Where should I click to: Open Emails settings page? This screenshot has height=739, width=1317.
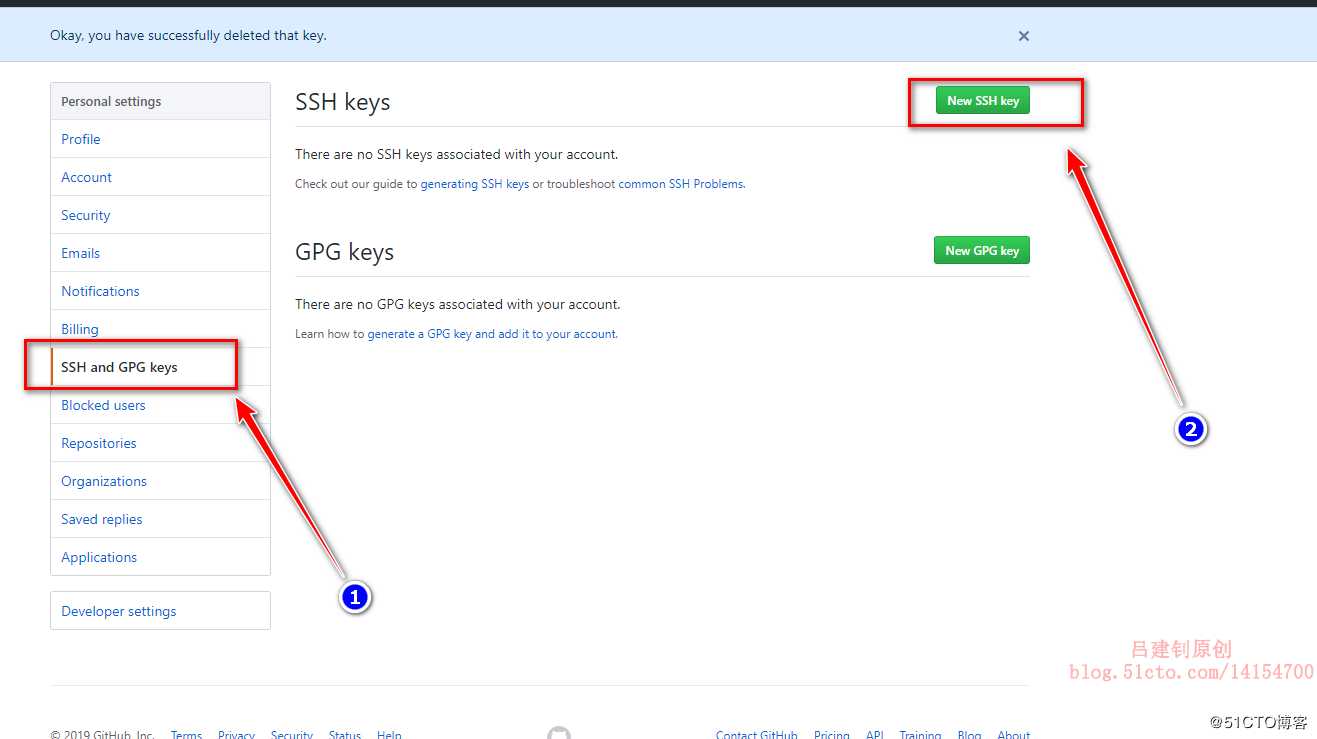point(160,253)
